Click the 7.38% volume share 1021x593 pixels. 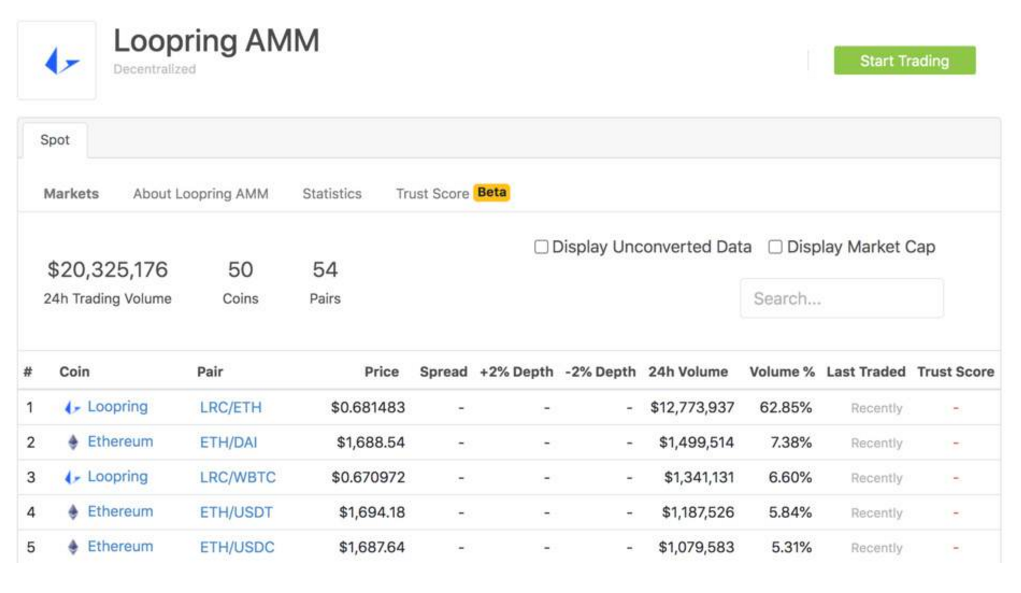(x=790, y=443)
